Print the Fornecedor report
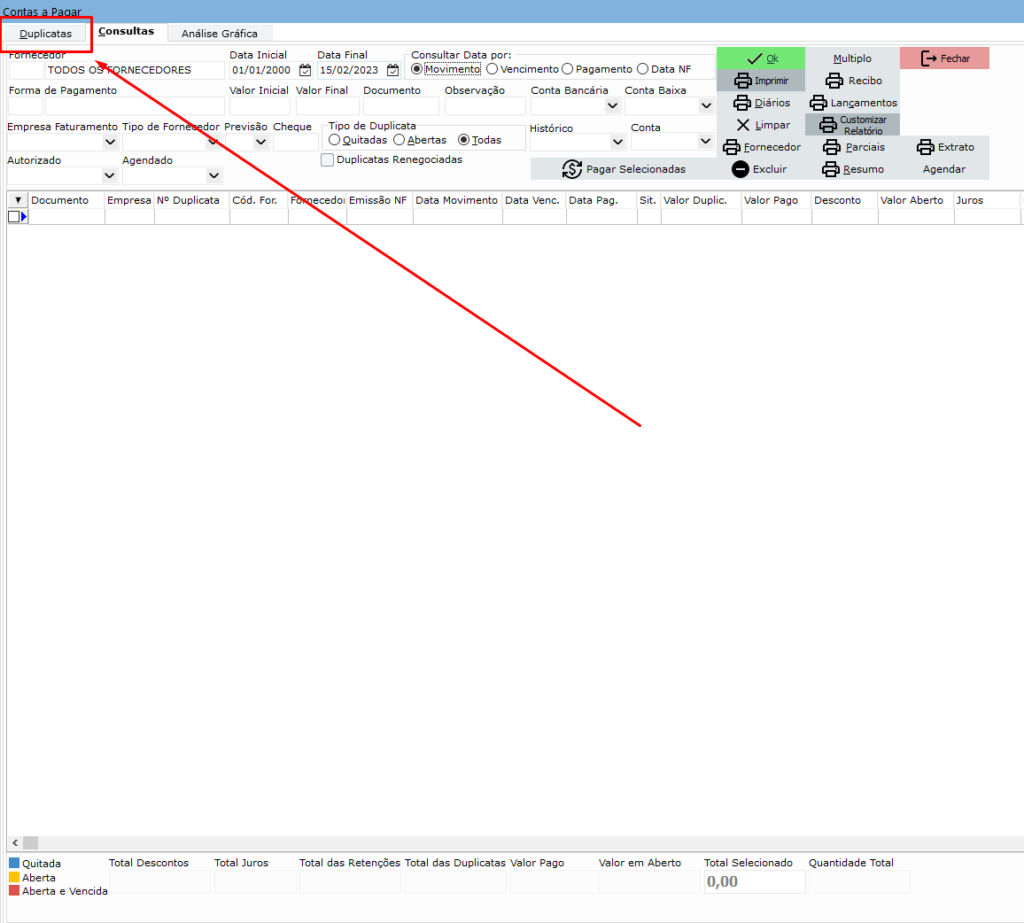 tap(761, 147)
